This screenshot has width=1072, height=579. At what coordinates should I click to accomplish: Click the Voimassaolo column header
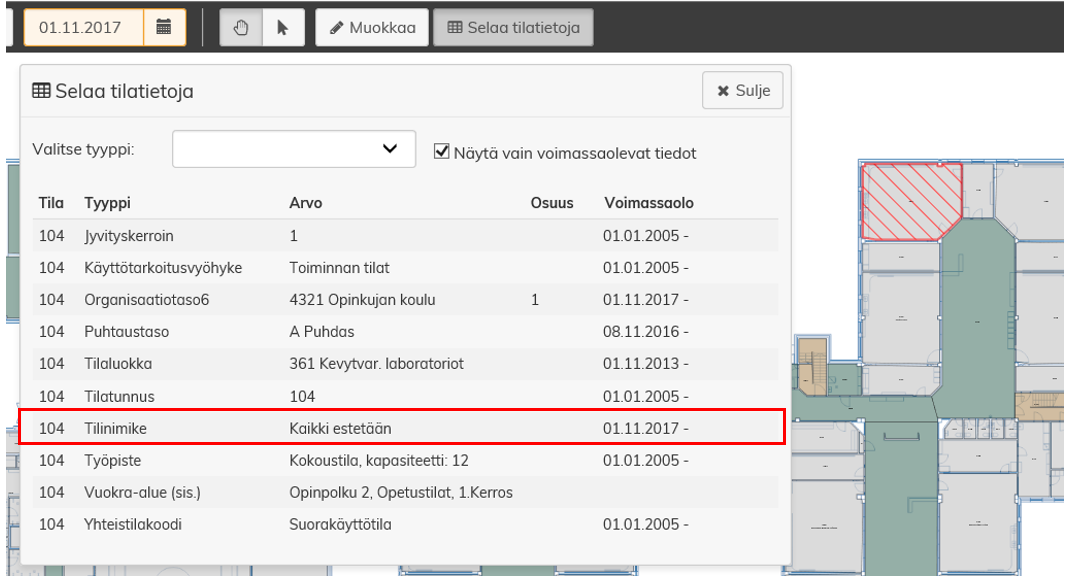648,203
